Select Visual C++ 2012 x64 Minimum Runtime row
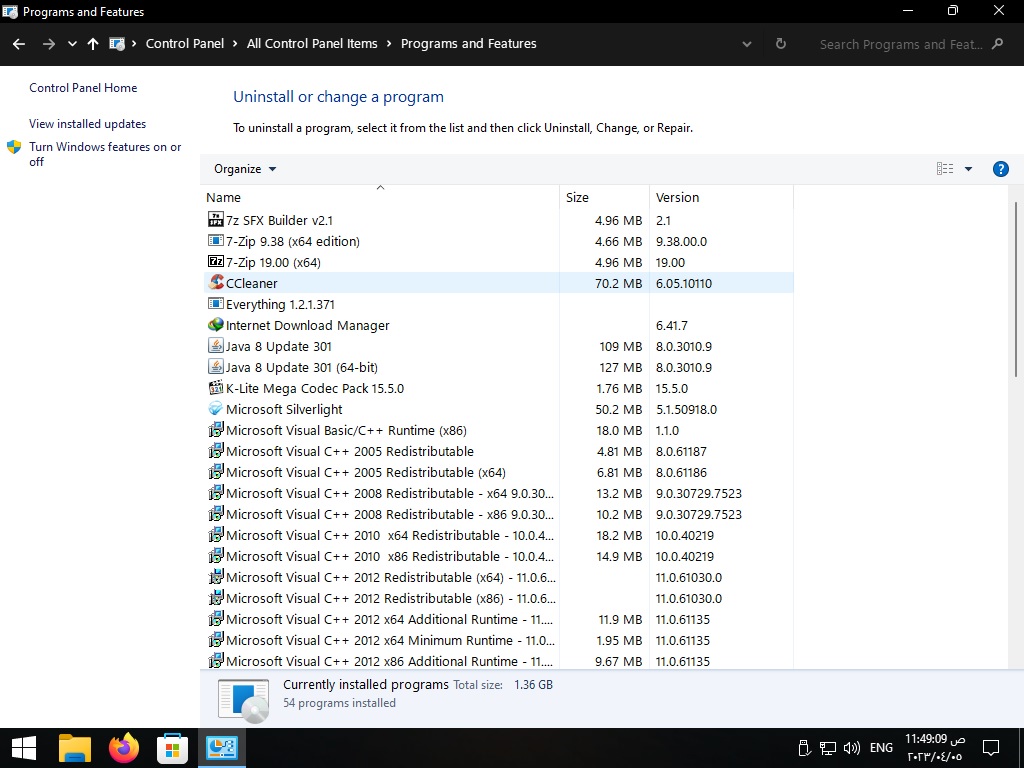Image resolution: width=1024 pixels, height=768 pixels. tap(497, 640)
